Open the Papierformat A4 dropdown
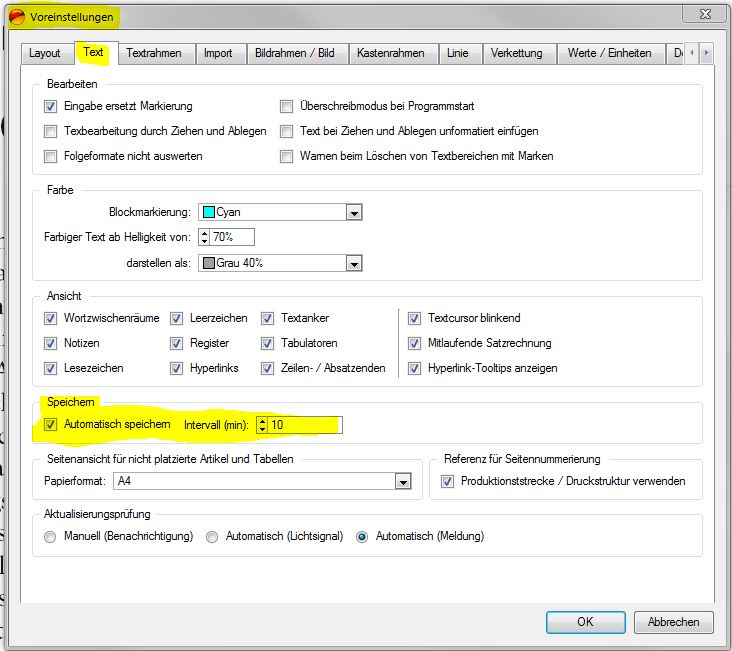This screenshot has height=651, width=732. pyautogui.click(x=402, y=482)
